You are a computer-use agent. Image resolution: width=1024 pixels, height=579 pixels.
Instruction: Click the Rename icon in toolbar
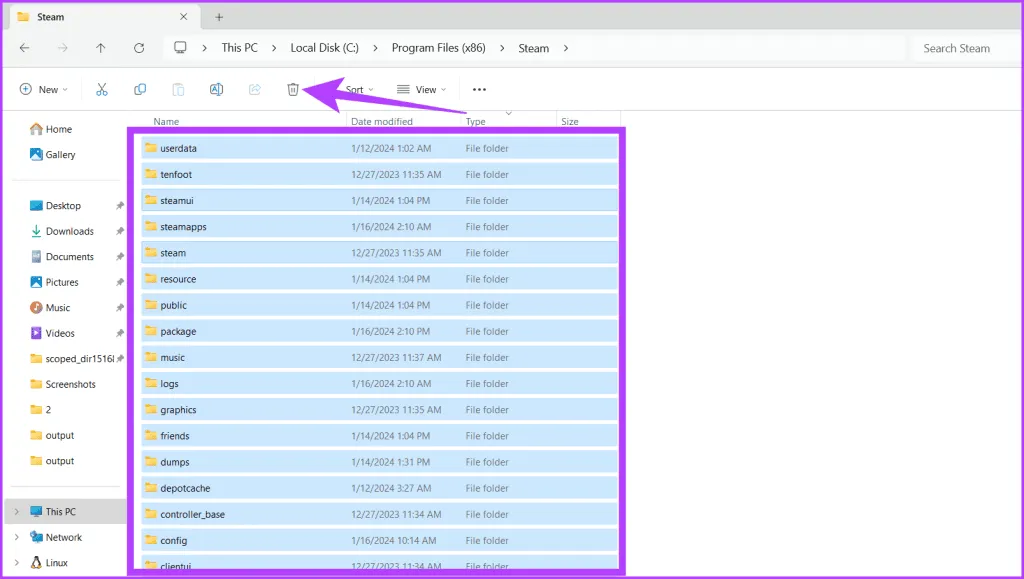click(x=216, y=89)
